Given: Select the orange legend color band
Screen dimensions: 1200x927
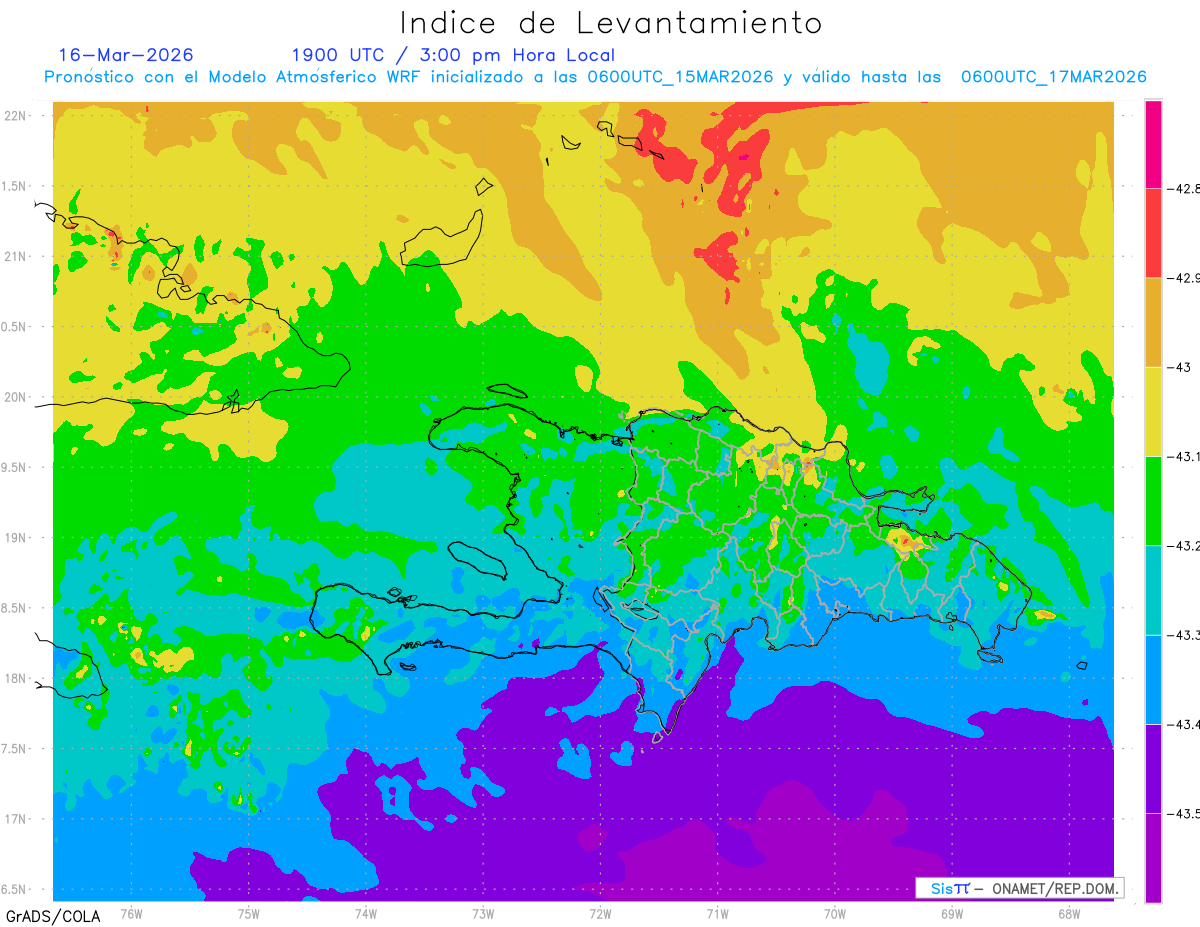Looking at the screenshot, I should tap(1153, 322).
